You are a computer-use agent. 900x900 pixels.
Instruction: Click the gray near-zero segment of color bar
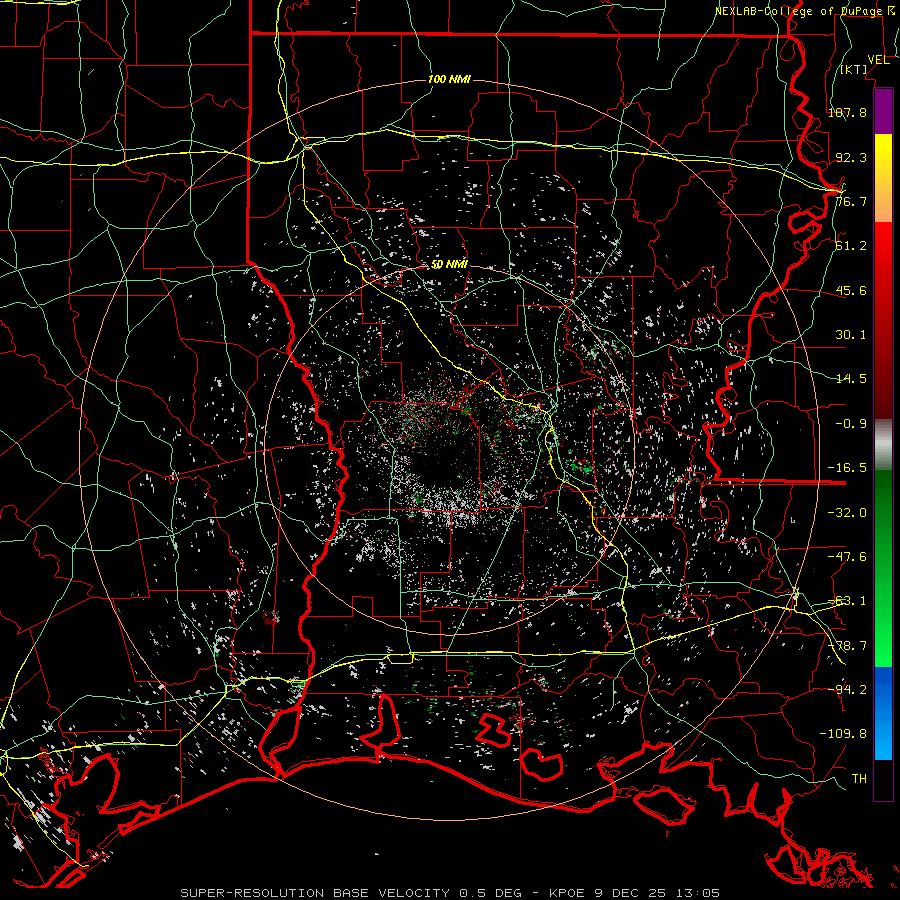click(x=883, y=445)
